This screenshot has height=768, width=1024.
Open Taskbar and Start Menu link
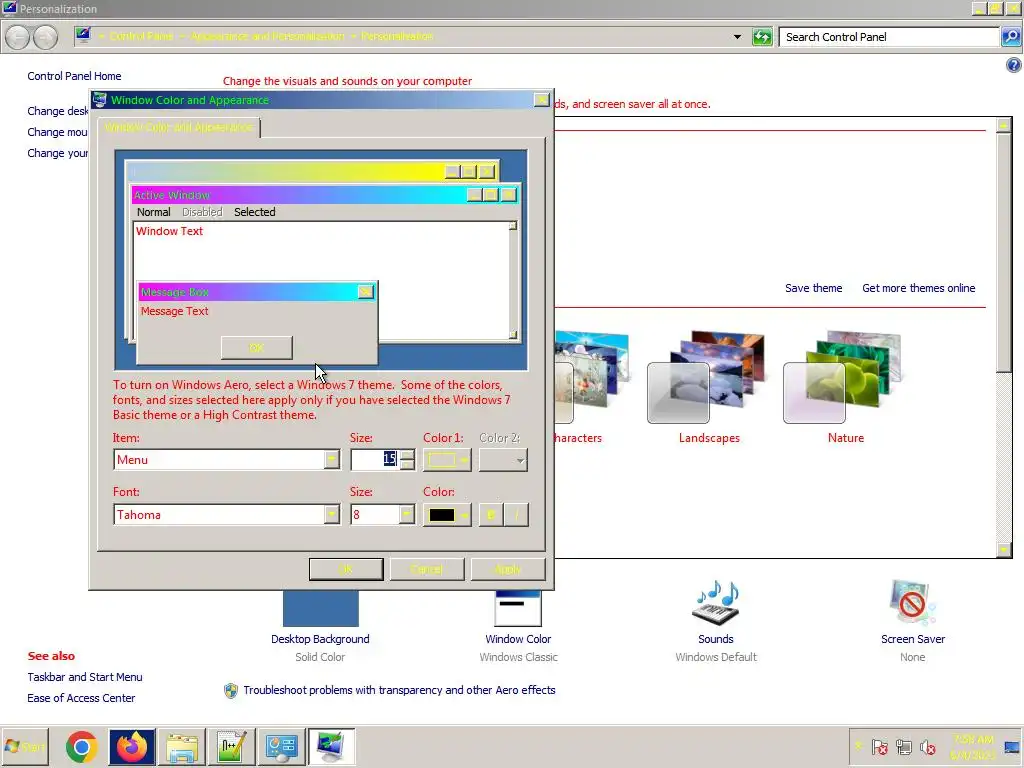pos(85,677)
